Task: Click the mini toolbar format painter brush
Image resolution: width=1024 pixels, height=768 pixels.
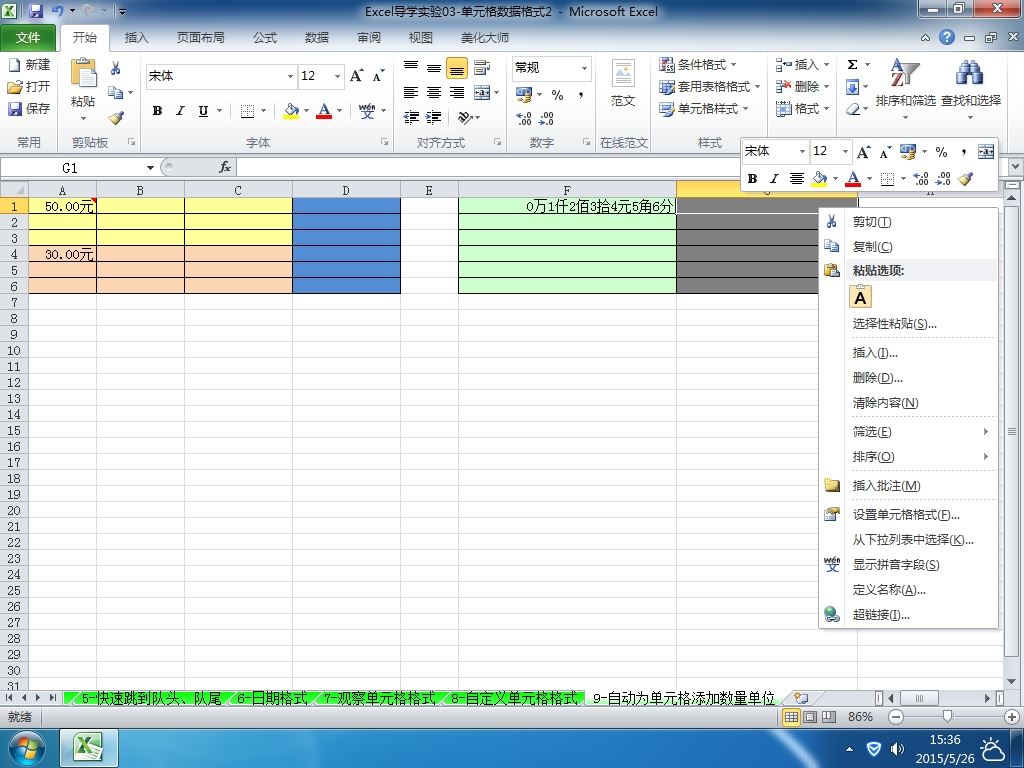Action: [x=965, y=178]
